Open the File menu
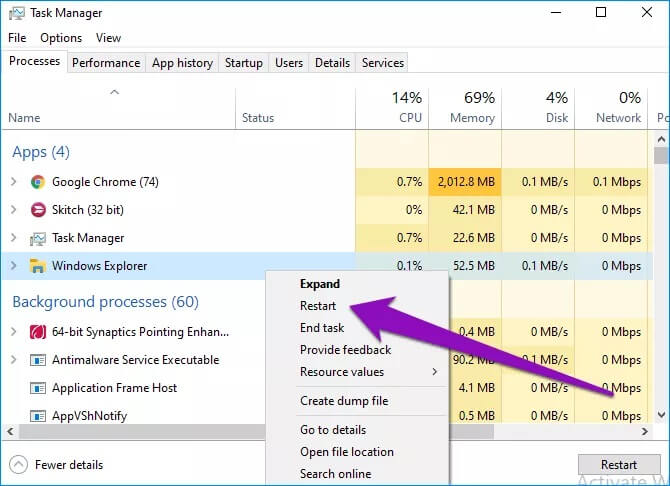 (x=17, y=38)
